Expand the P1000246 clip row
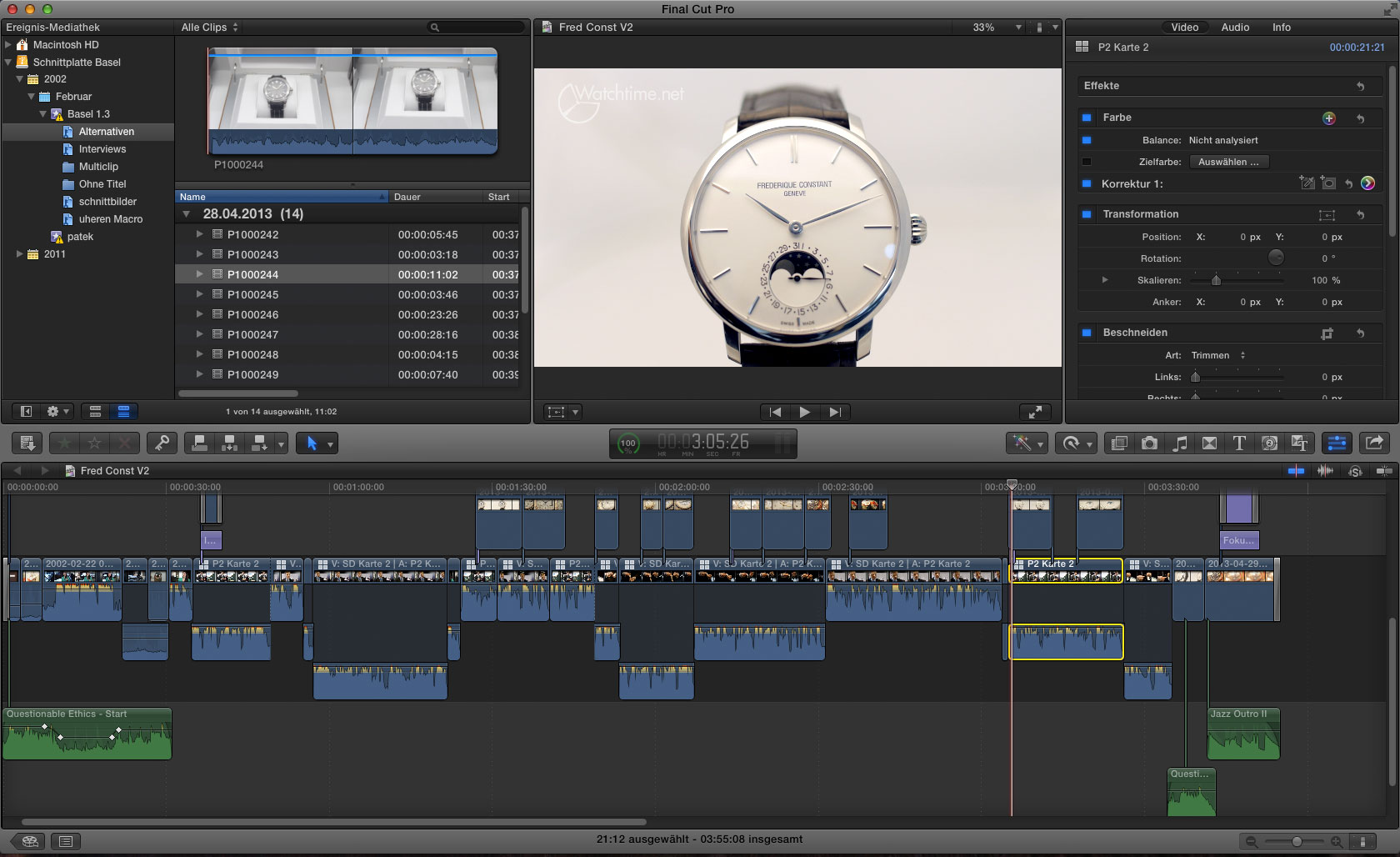Viewport: 1400px width, 857px height. click(x=199, y=314)
